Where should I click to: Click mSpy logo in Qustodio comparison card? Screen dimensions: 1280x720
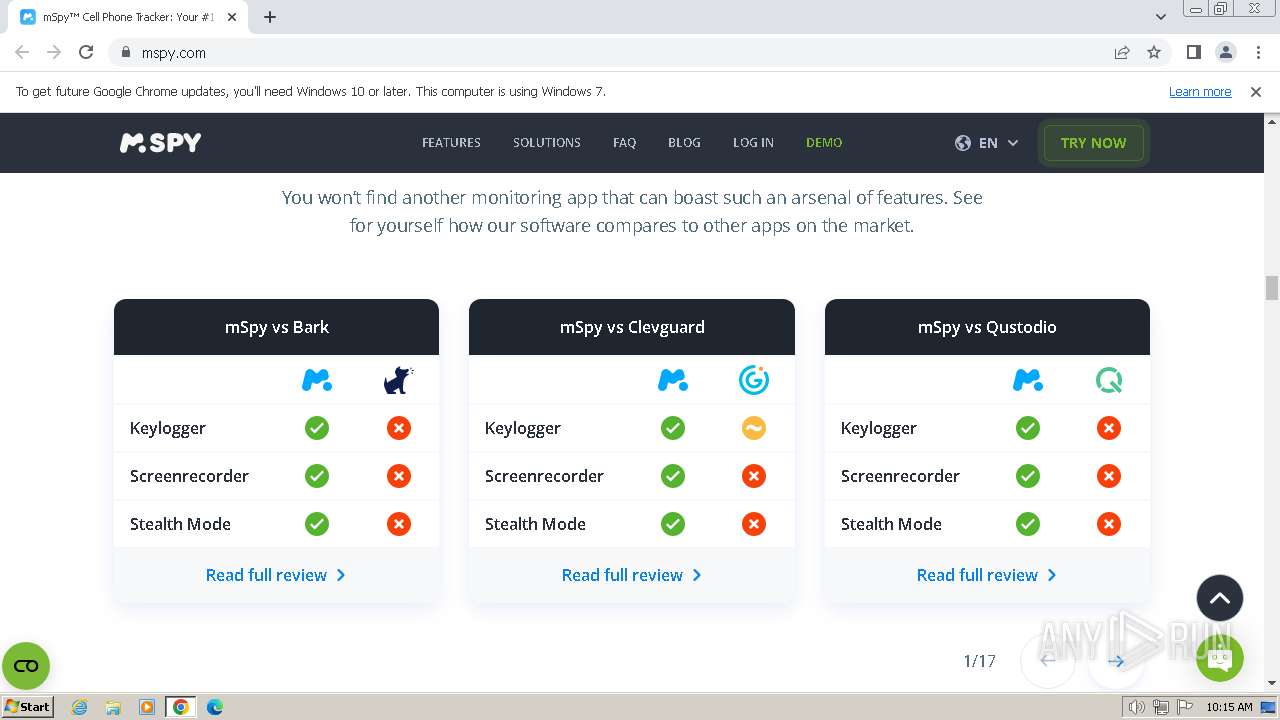coord(1028,380)
